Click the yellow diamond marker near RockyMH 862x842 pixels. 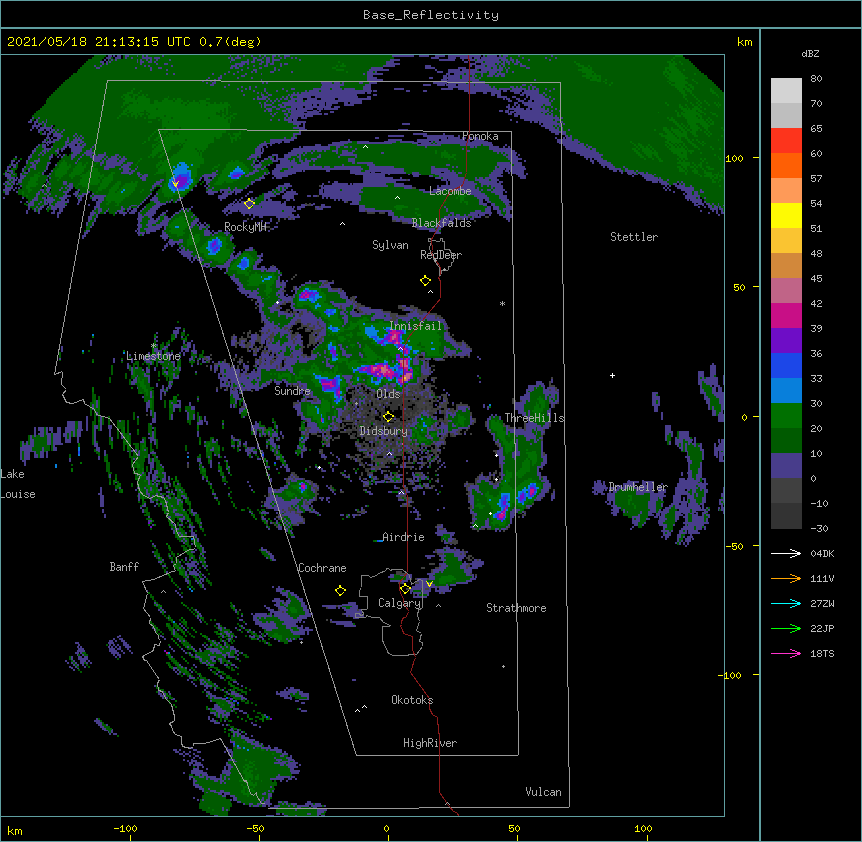[249, 203]
